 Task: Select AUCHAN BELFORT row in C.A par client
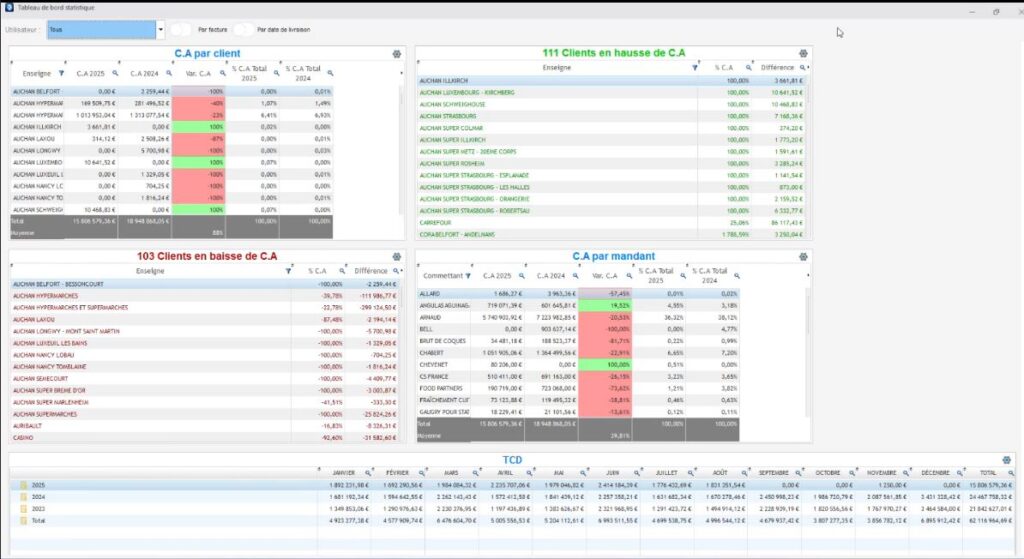click(x=172, y=91)
